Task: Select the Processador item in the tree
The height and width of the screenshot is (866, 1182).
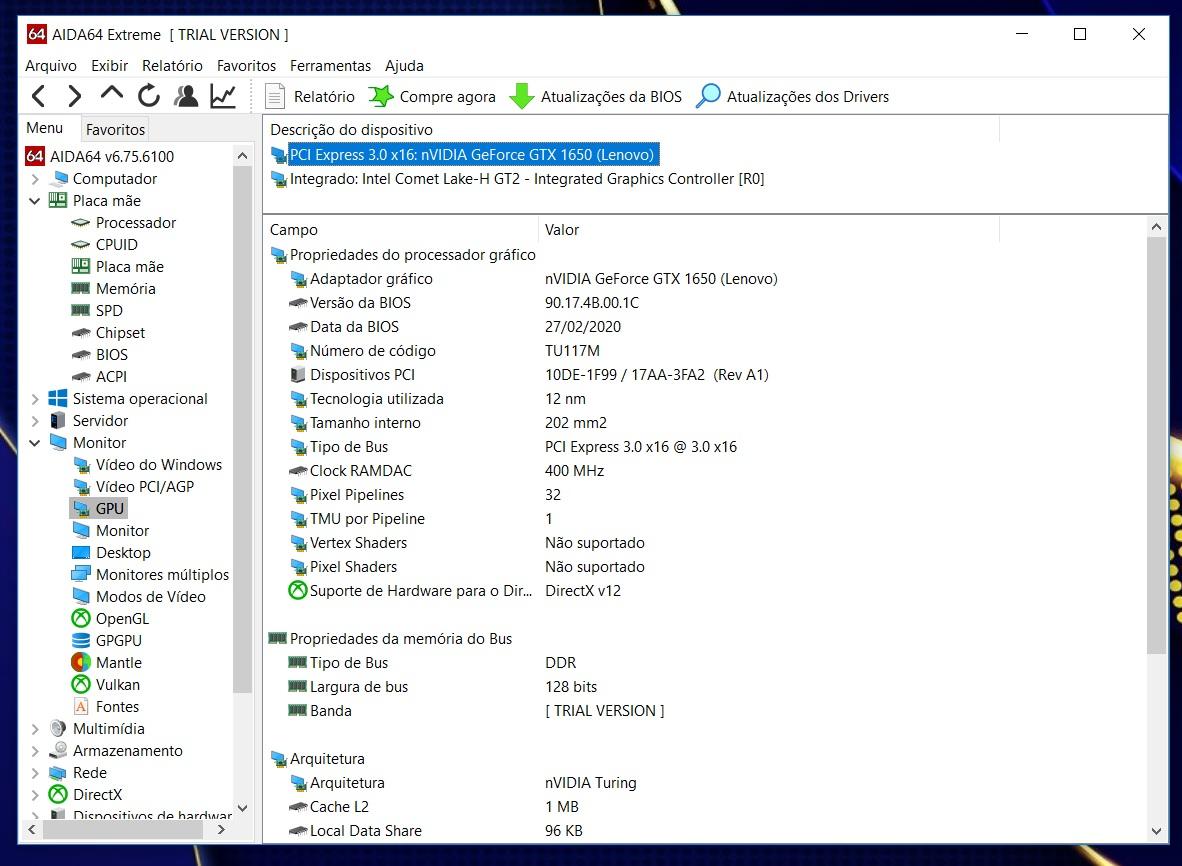Action: pos(136,222)
